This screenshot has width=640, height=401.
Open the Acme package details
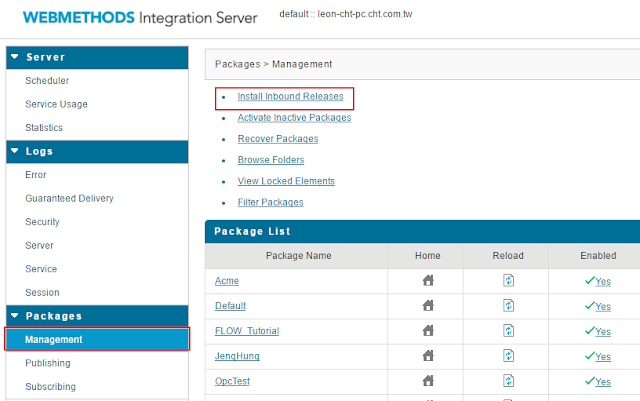pyautogui.click(x=227, y=281)
